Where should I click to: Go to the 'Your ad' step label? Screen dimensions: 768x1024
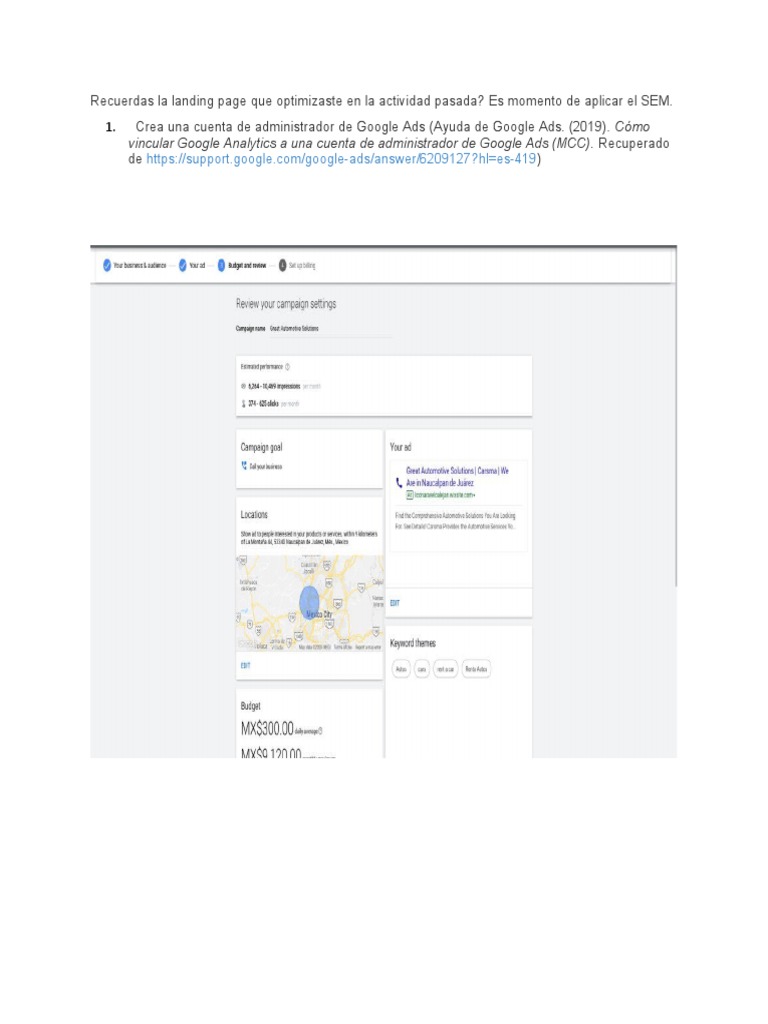(197, 265)
